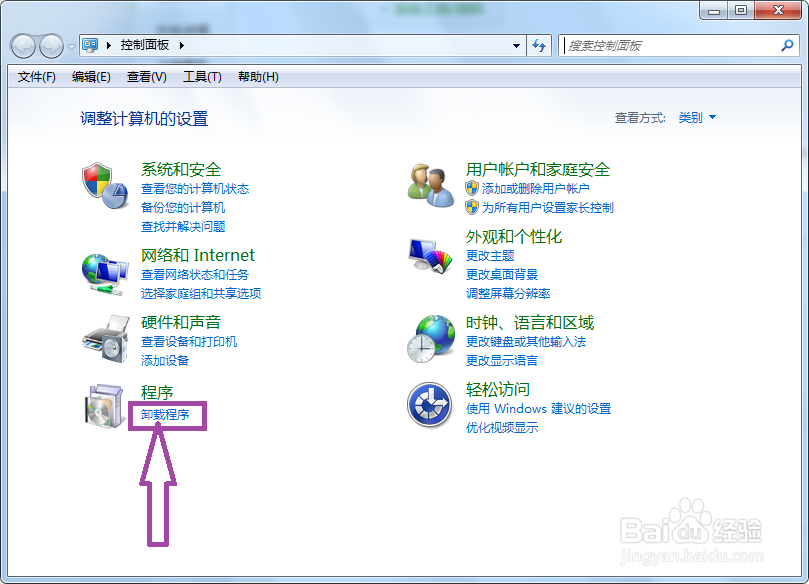Click 选择家庭组和共享选项 link
This screenshot has height=584, width=809.
(201, 294)
